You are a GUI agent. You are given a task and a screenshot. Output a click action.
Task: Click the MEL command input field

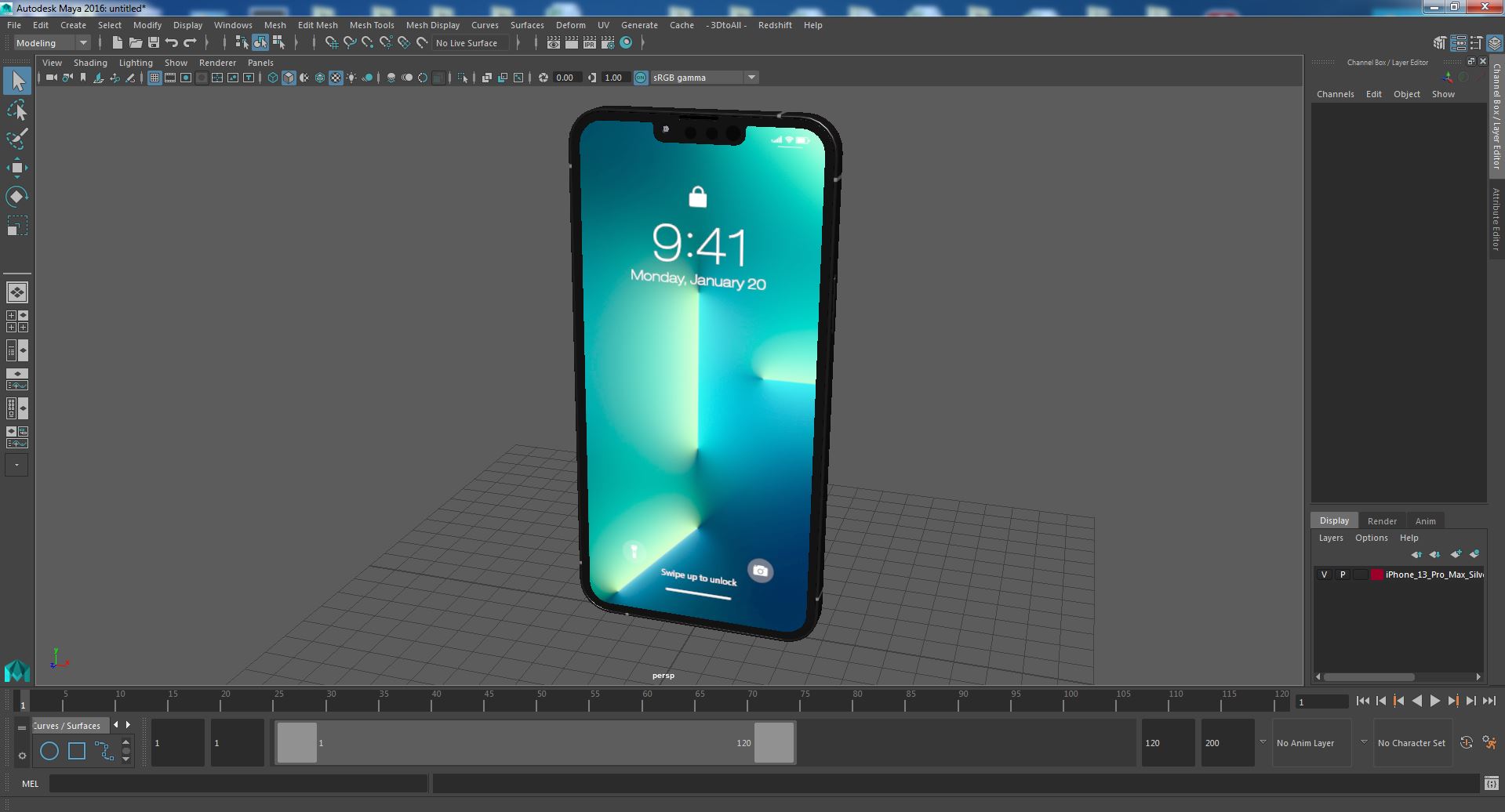click(x=238, y=783)
